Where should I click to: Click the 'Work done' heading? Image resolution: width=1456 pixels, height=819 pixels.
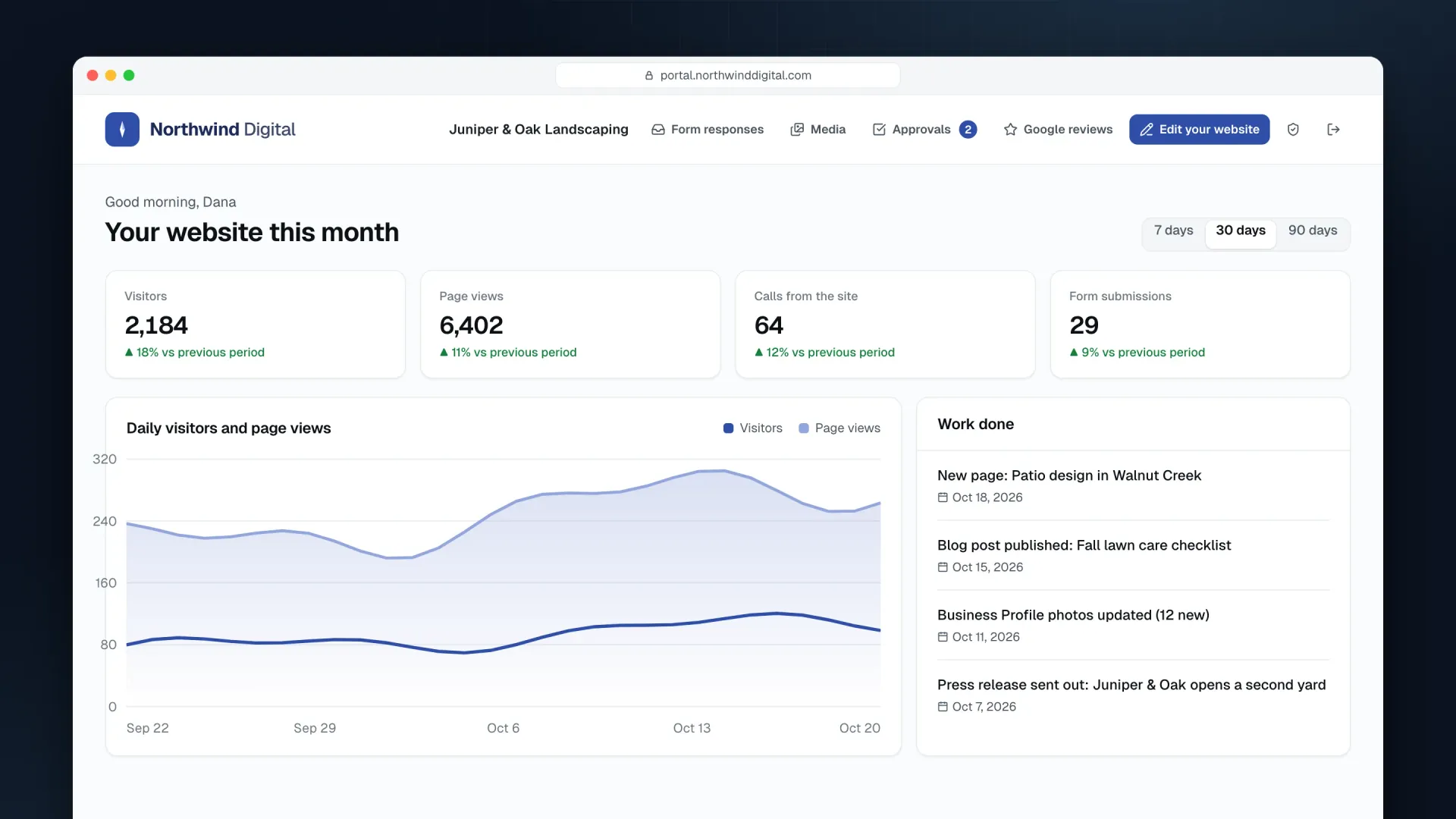pyautogui.click(x=975, y=424)
